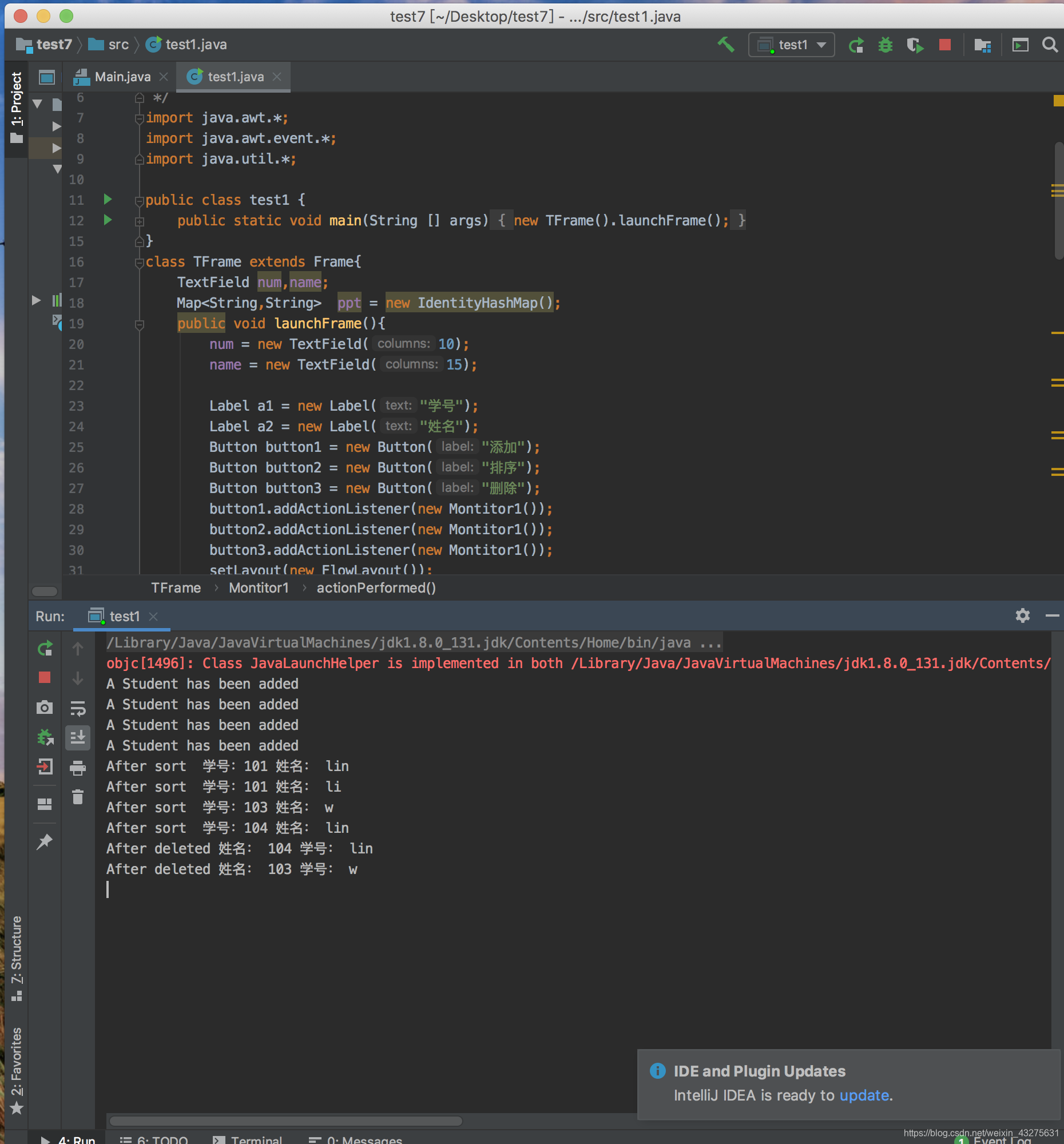Image resolution: width=1064 pixels, height=1144 pixels.
Task: Open the 4: Run bottom tab
Action: (69, 1139)
